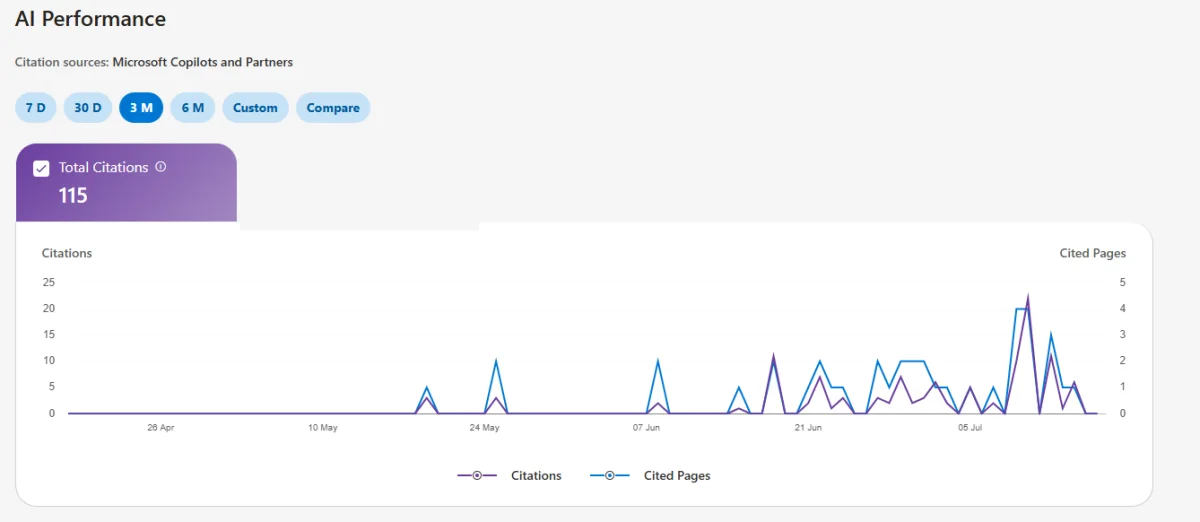Viewport: 1200px width, 522px height.
Task: Select the 3 M time range
Action: [141, 108]
